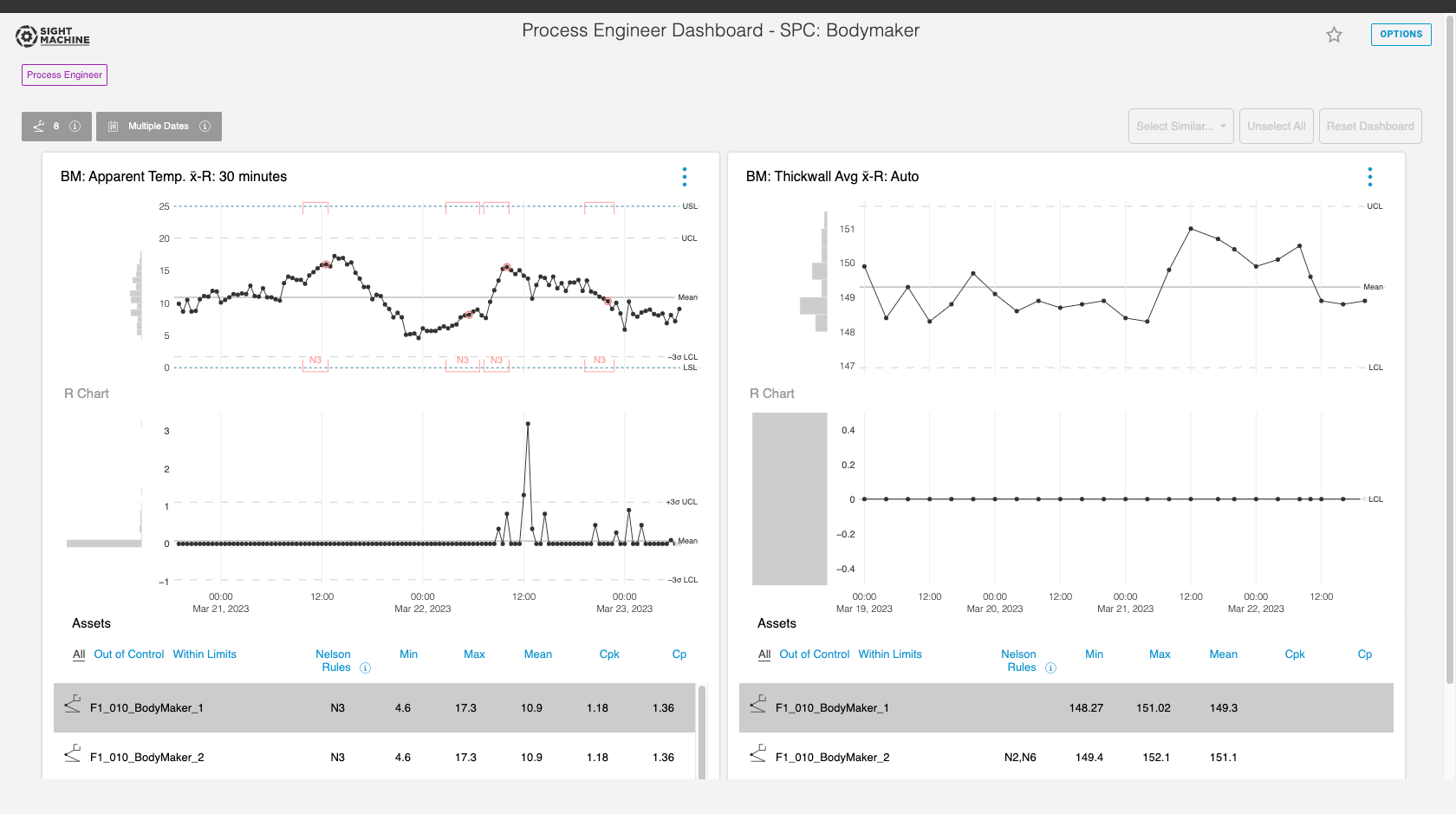This screenshot has width=1456, height=814.
Task: Select F1_010_BodyMaker_2 row in left table
Action: tap(374, 758)
